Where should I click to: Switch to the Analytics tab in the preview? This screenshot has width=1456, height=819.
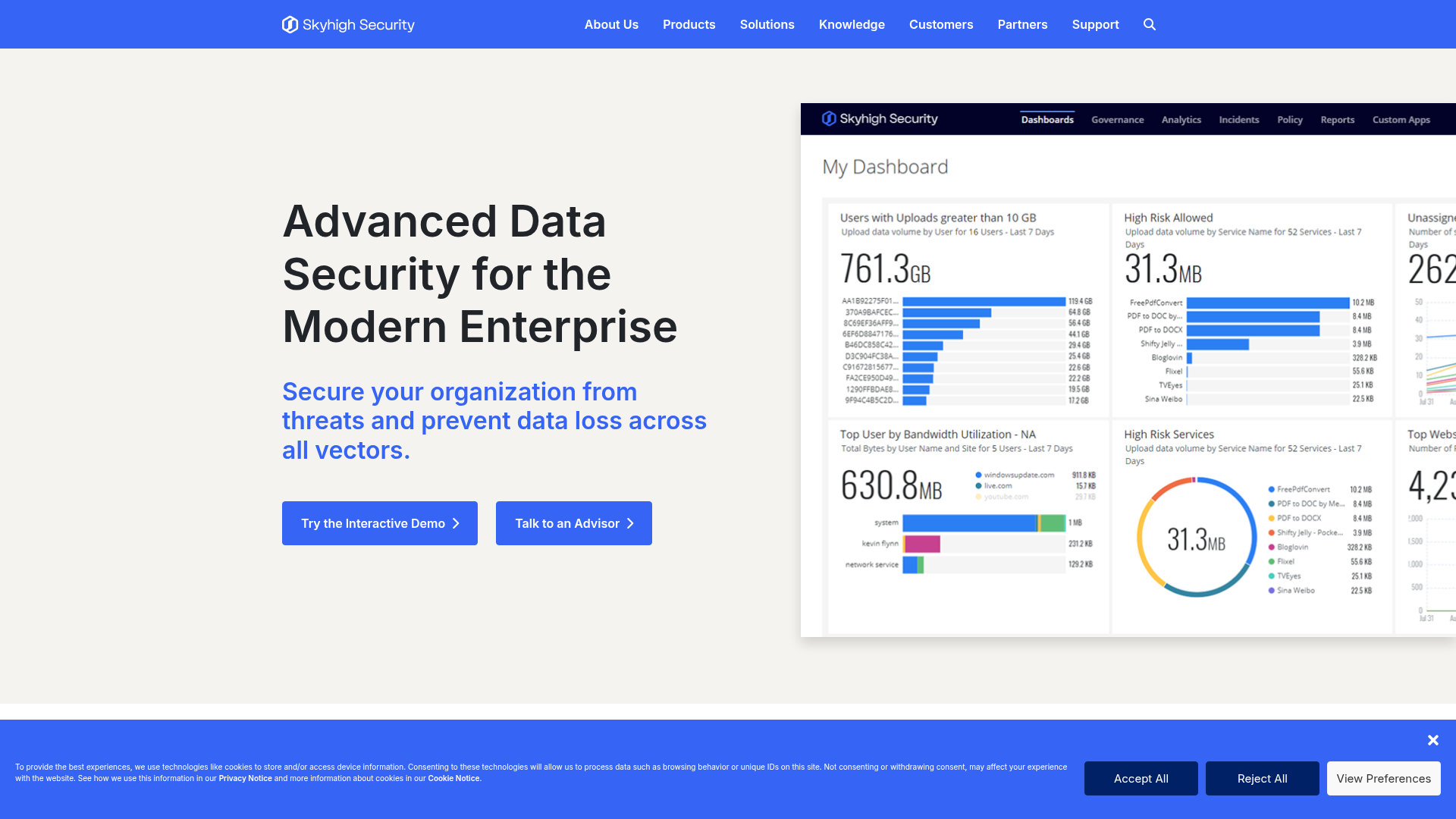[1181, 119]
